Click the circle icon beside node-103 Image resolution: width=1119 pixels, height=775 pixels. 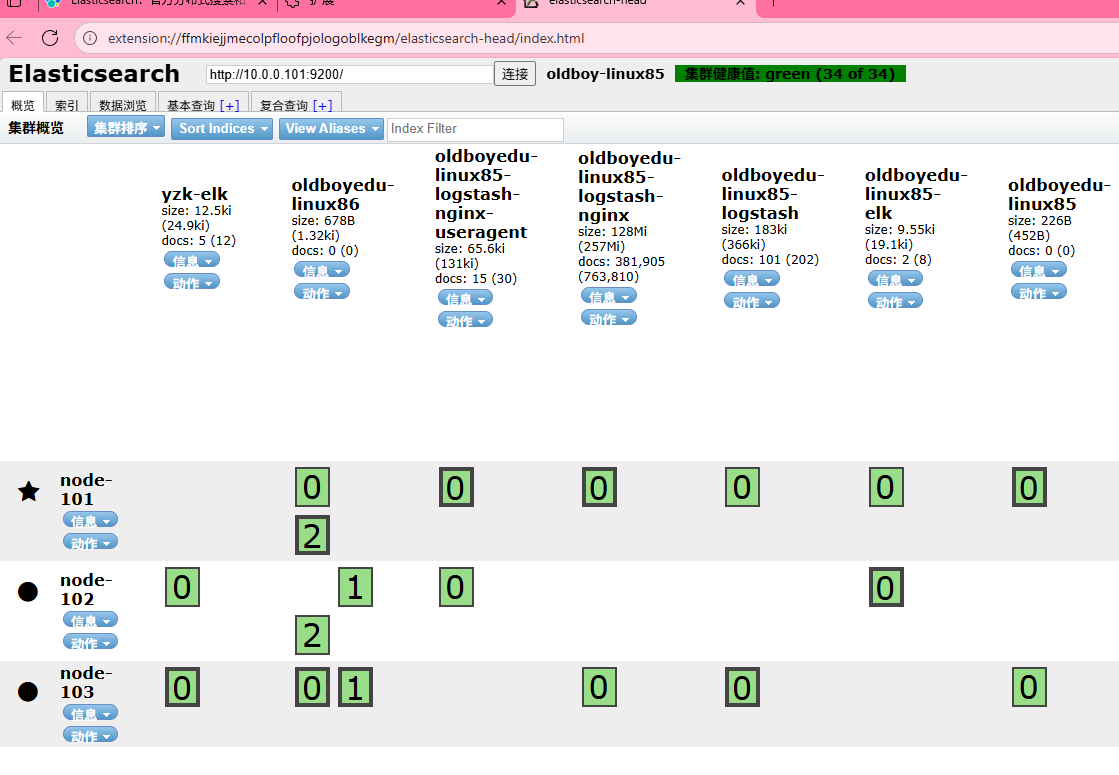[28, 692]
